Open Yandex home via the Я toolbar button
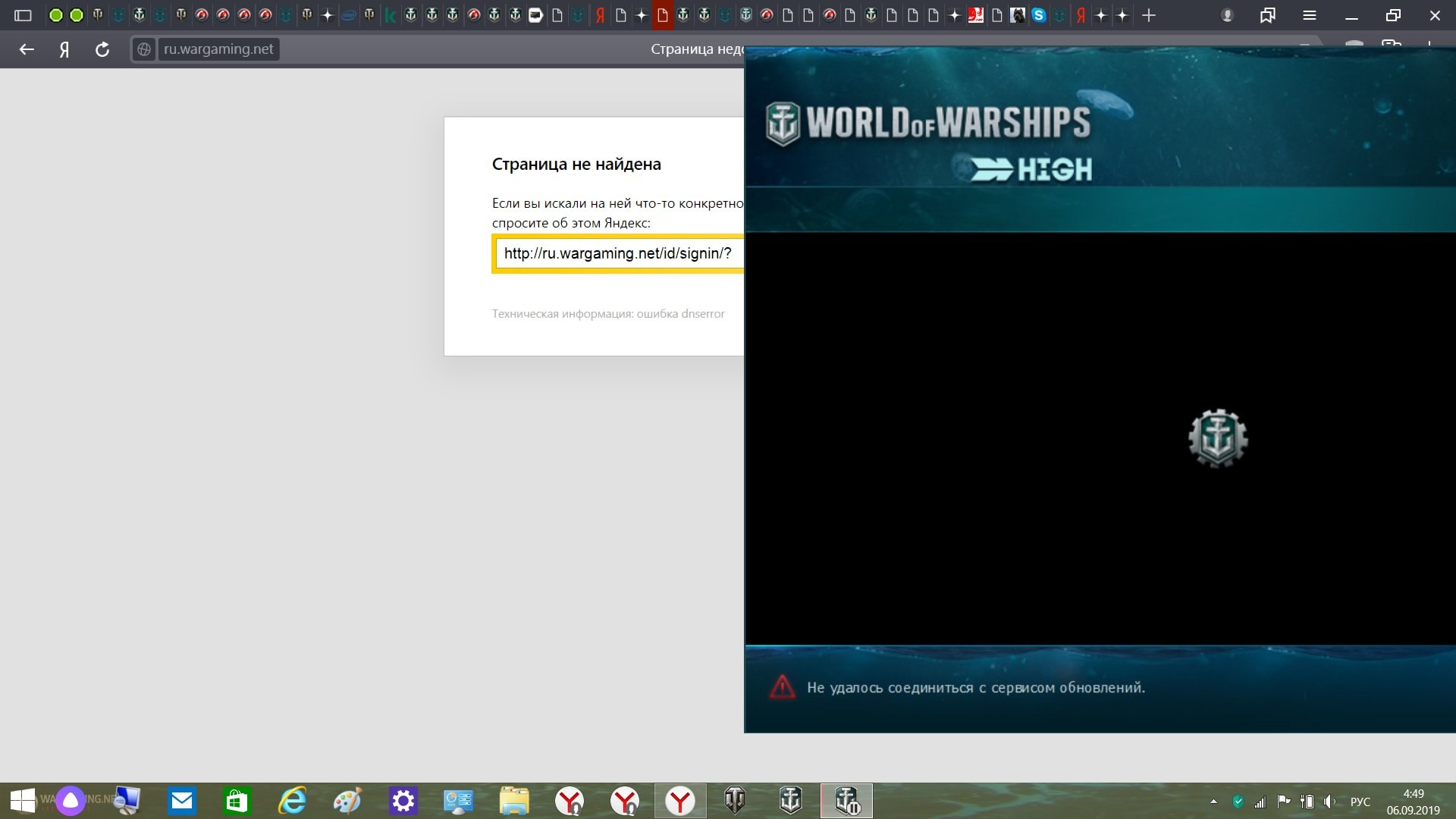 point(64,49)
